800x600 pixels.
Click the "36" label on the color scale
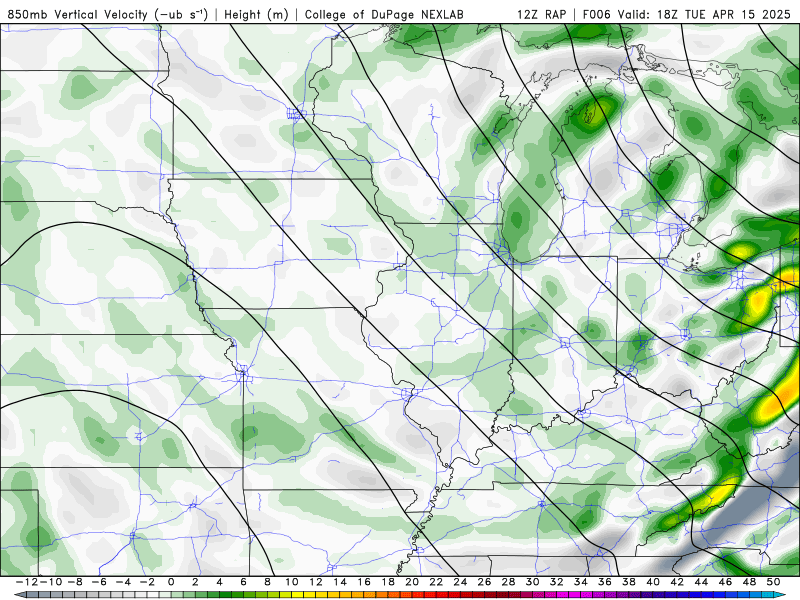click(605, 582)
